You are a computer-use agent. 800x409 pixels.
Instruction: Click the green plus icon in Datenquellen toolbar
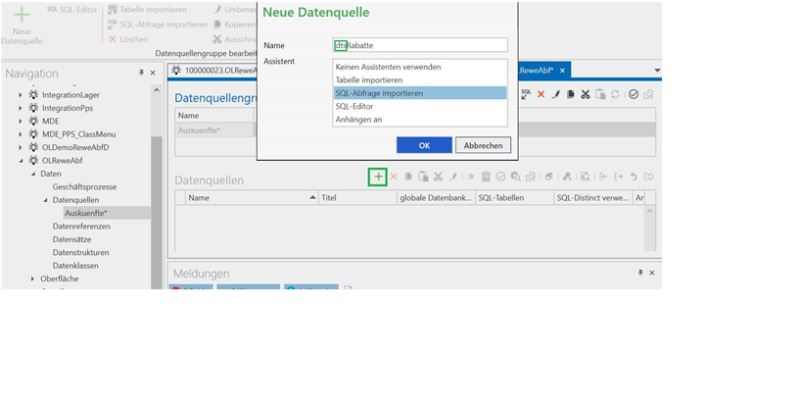[x=378, y=177]
